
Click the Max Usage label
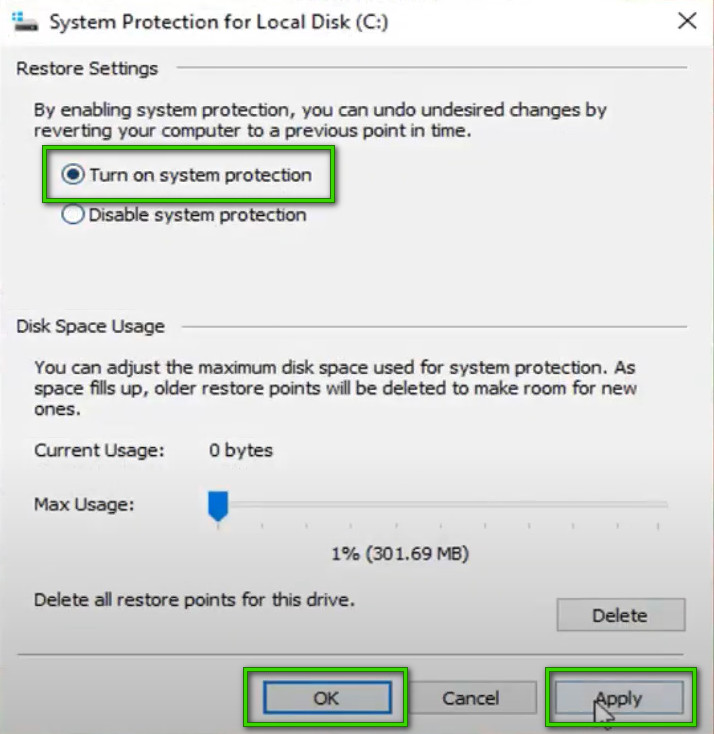click(85, 505)
